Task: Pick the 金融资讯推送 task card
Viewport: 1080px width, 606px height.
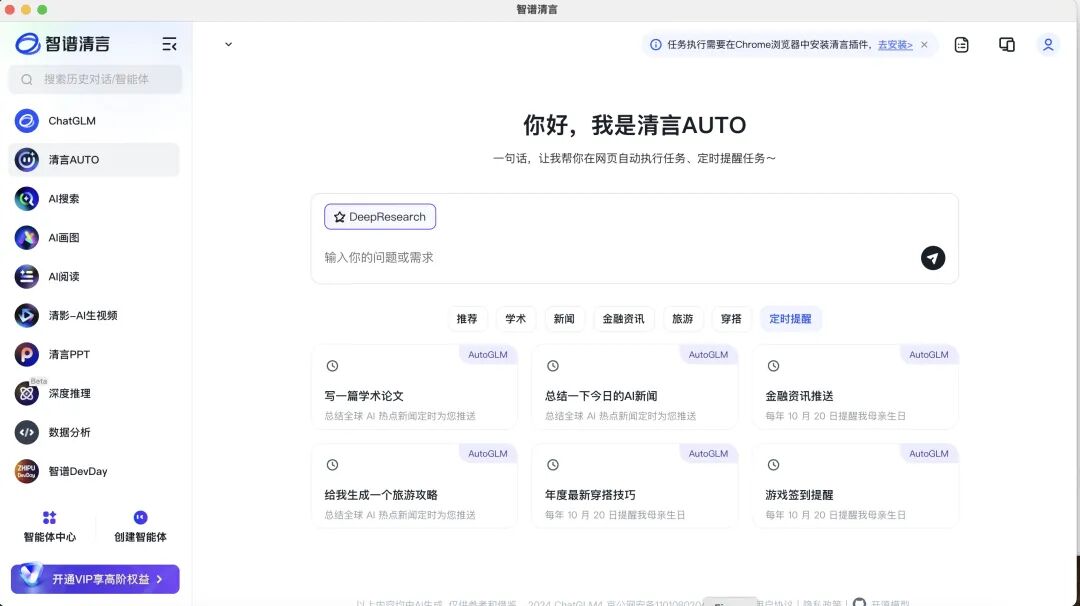Action: coord(855,388)
